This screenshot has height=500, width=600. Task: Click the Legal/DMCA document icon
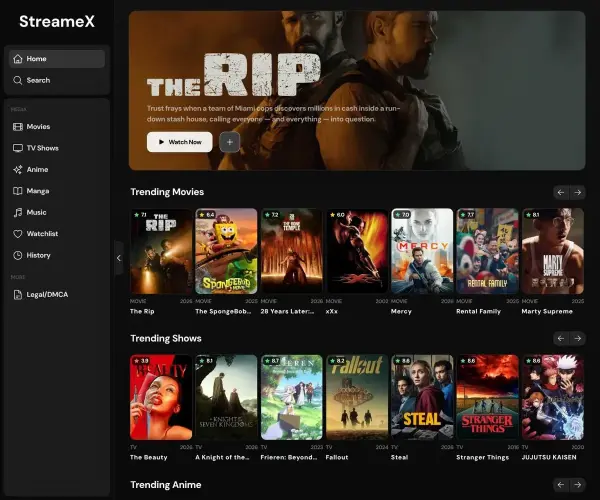(18, 295)
